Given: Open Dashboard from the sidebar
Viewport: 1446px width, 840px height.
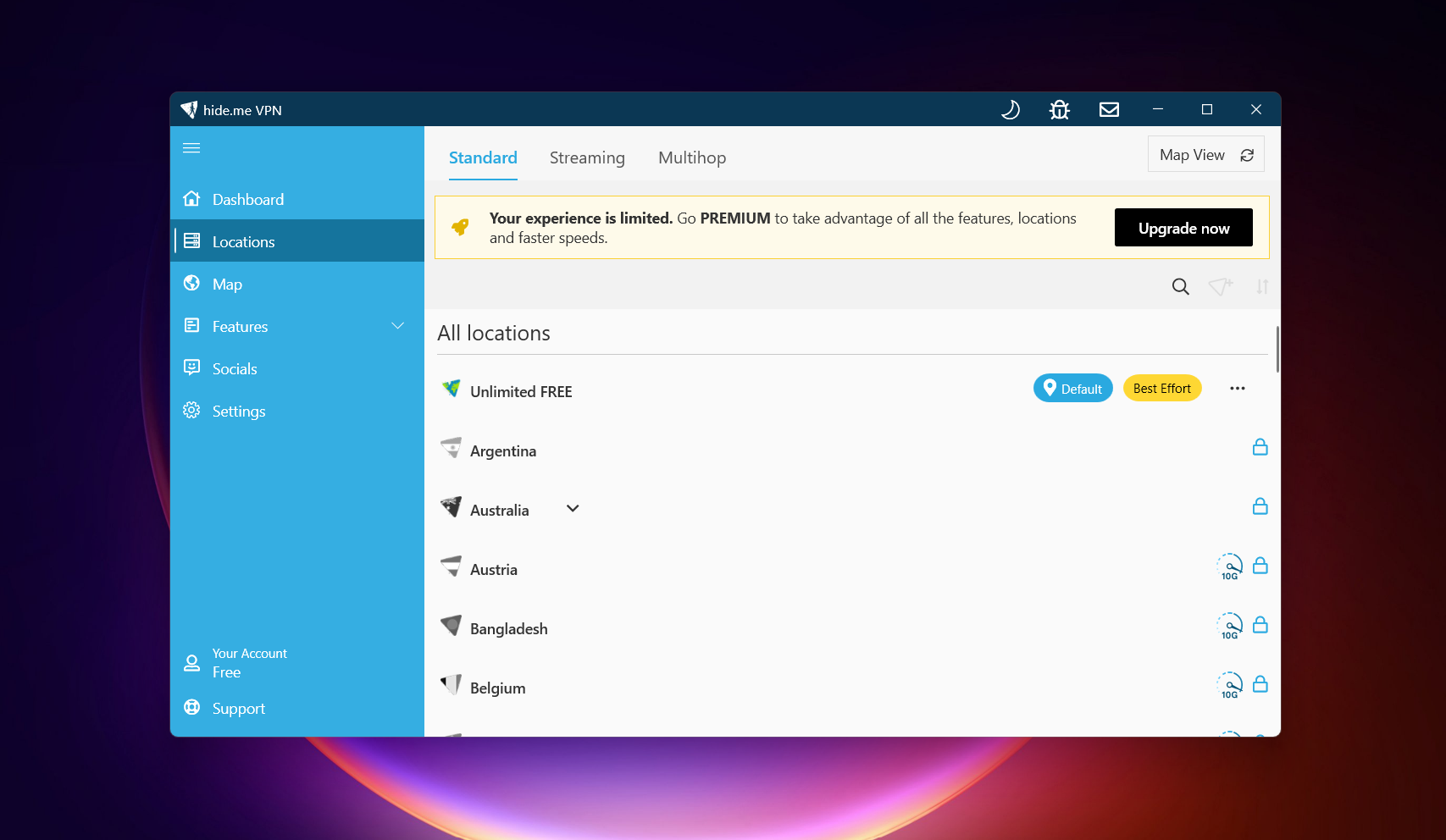Looking at the screenshot, I should click(x=297, y=199).
